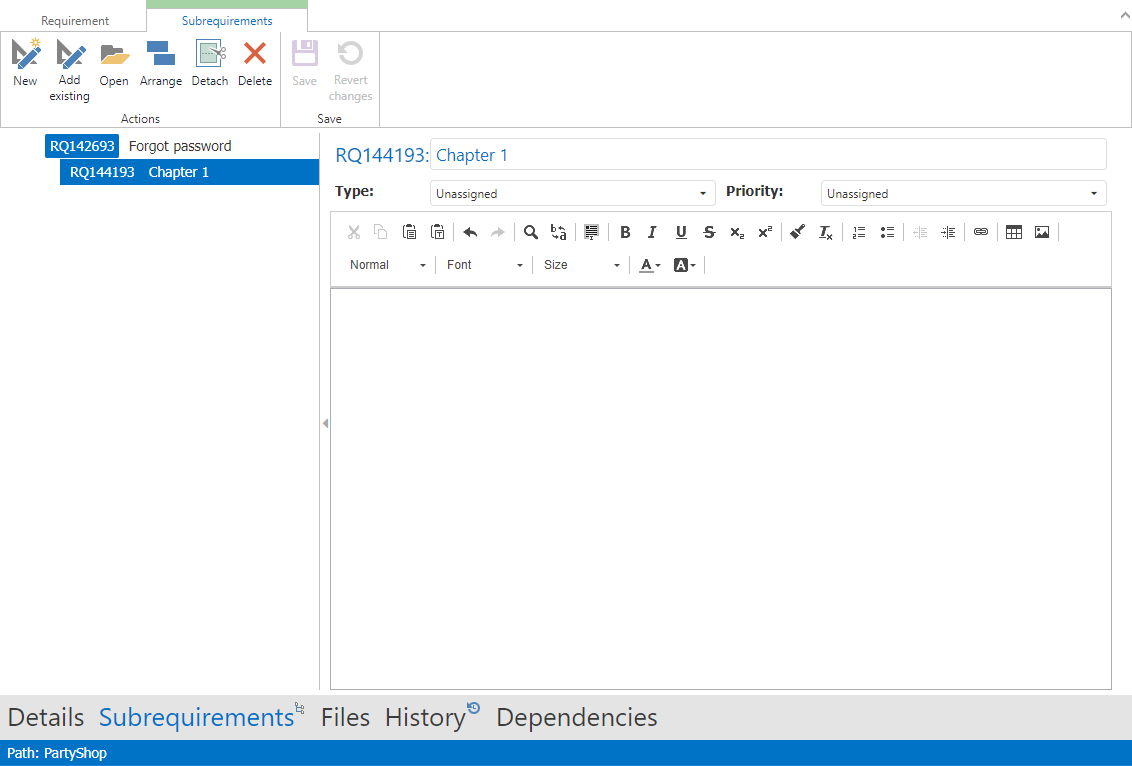The image size is (1132, 766).
Task: Click the Chapter 1 title field
Action: tap(767, 155)
